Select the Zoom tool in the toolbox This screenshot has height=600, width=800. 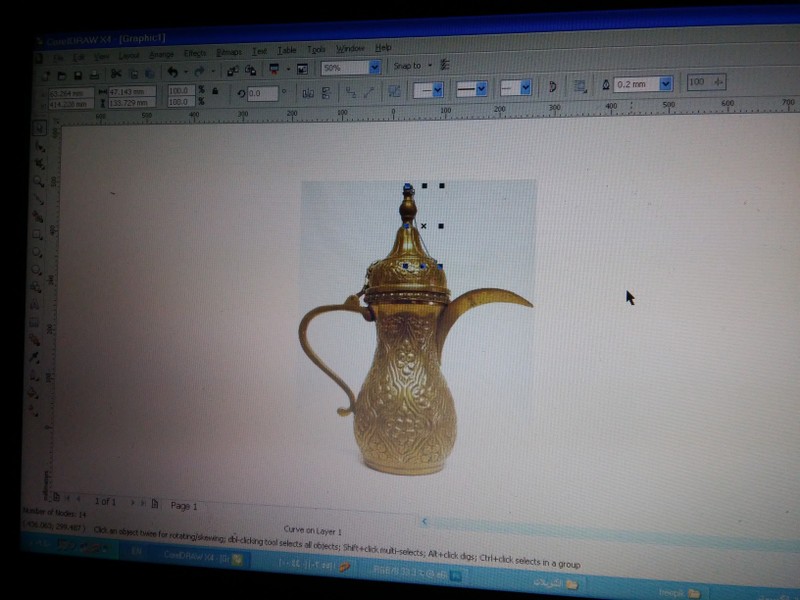point(38,182)
